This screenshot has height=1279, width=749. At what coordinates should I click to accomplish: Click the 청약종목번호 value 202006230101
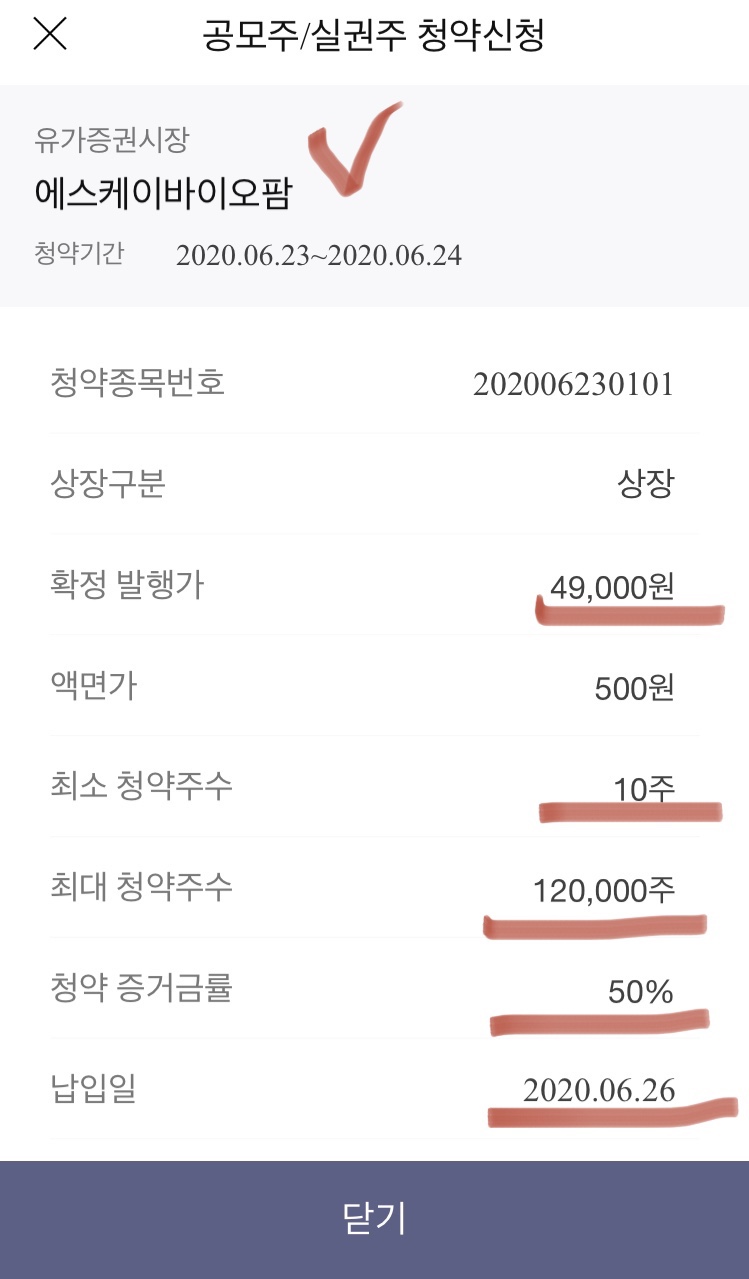click(573, 384)
